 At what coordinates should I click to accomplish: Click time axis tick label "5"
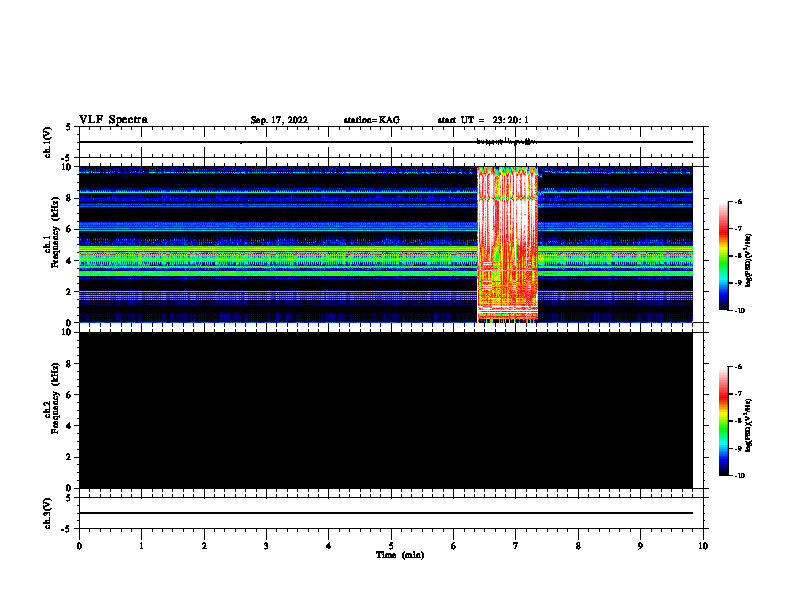pyautogui.click(x=391, y=546)
